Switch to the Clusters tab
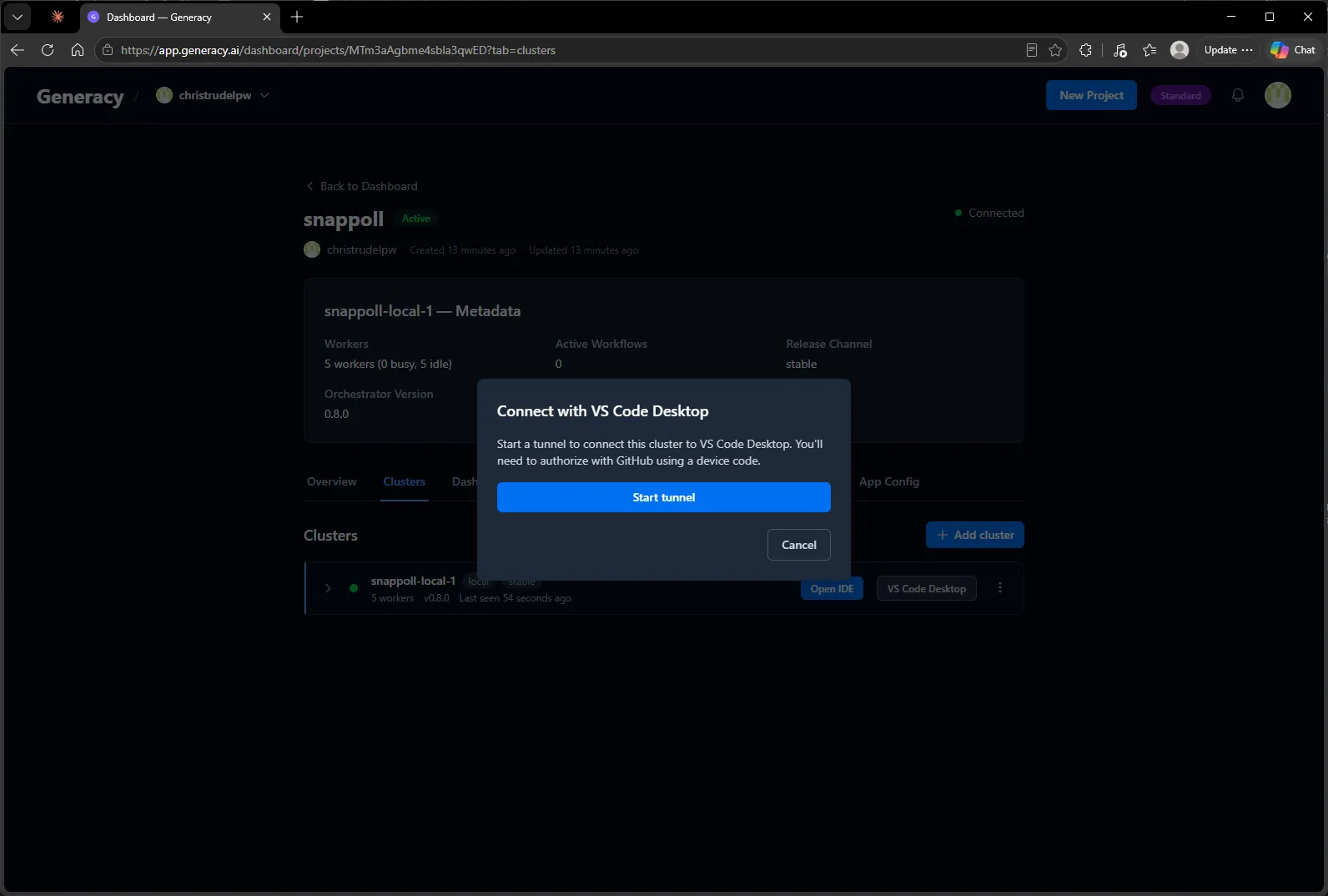The height and width of the screenshot is (896, 1328). (x=405, y=481)
